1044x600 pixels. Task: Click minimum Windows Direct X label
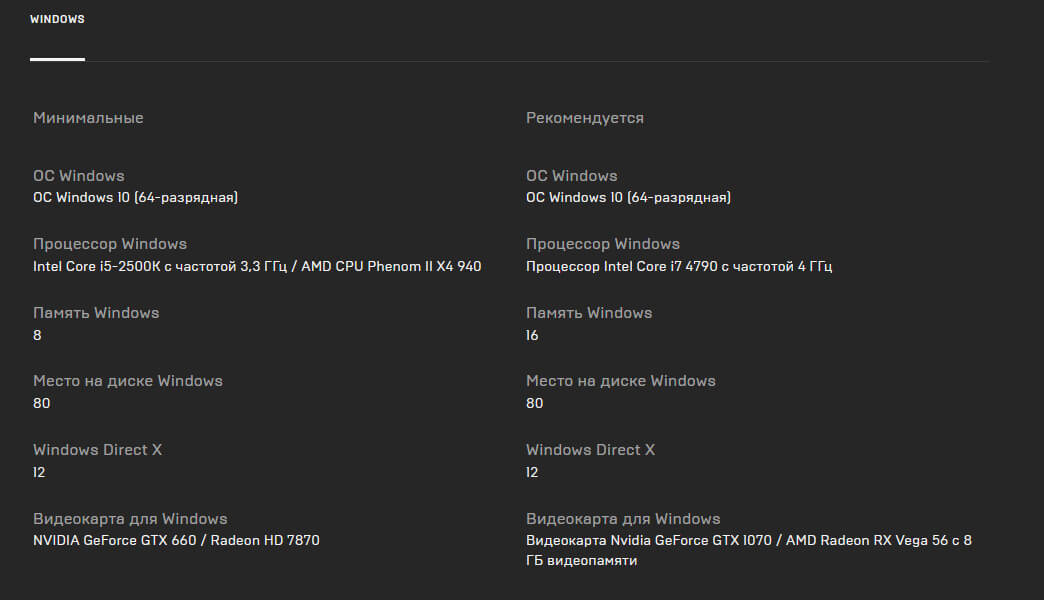(x=98, y=450)
